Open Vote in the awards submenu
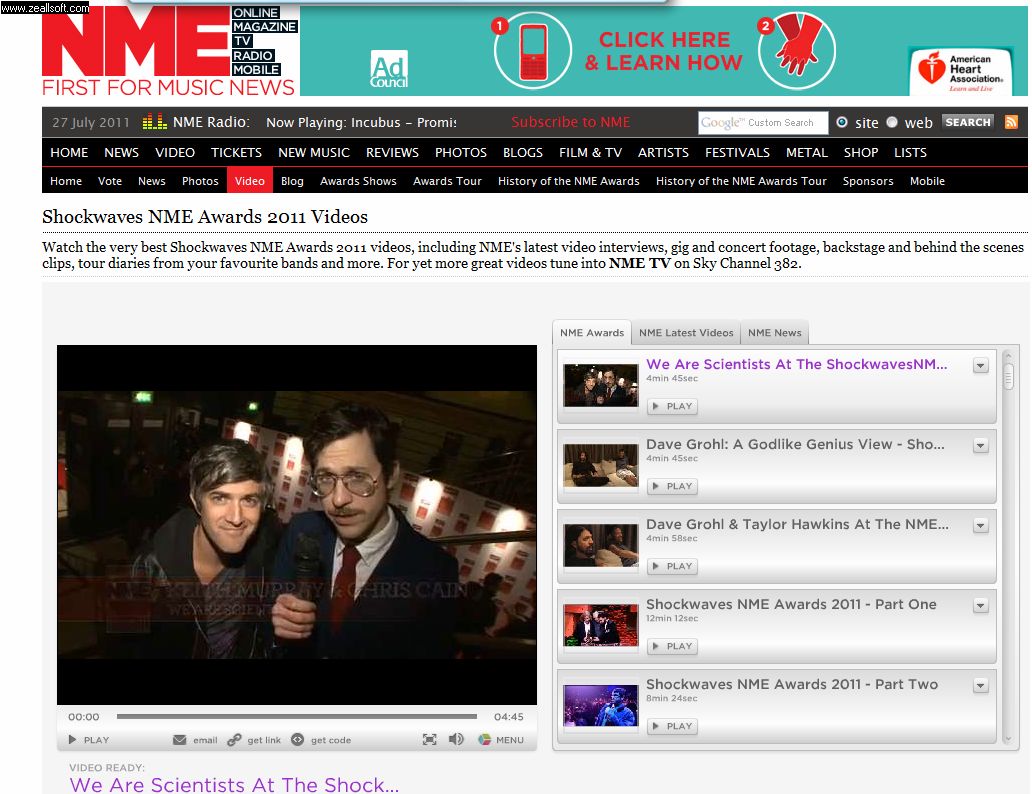 pos(110,181)
